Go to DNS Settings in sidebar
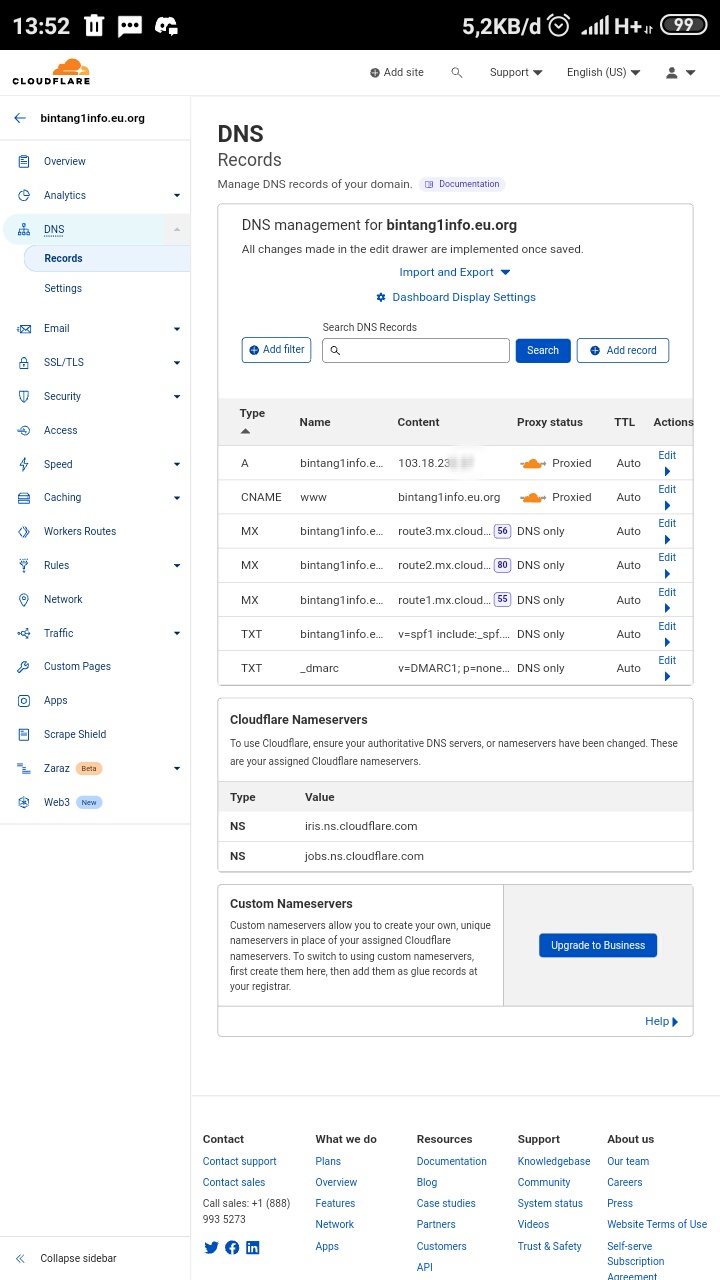Screen dimensions: 720x1280 63,288
